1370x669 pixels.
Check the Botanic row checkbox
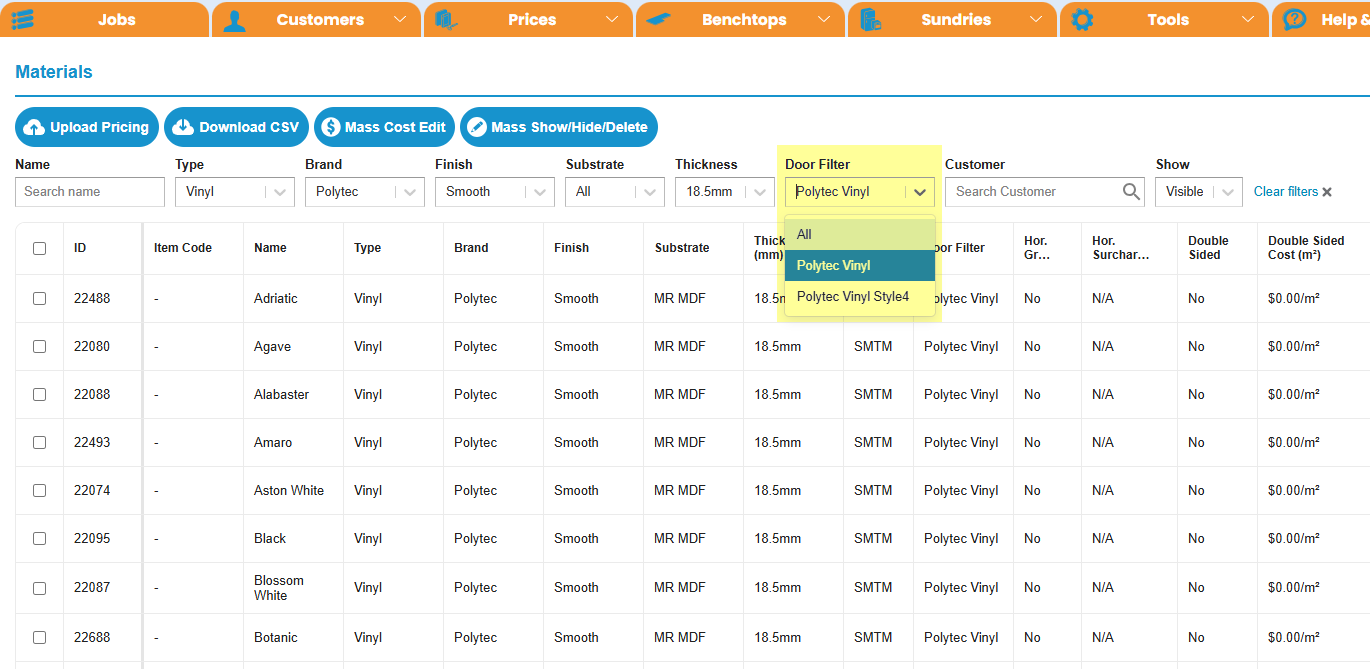39,637
